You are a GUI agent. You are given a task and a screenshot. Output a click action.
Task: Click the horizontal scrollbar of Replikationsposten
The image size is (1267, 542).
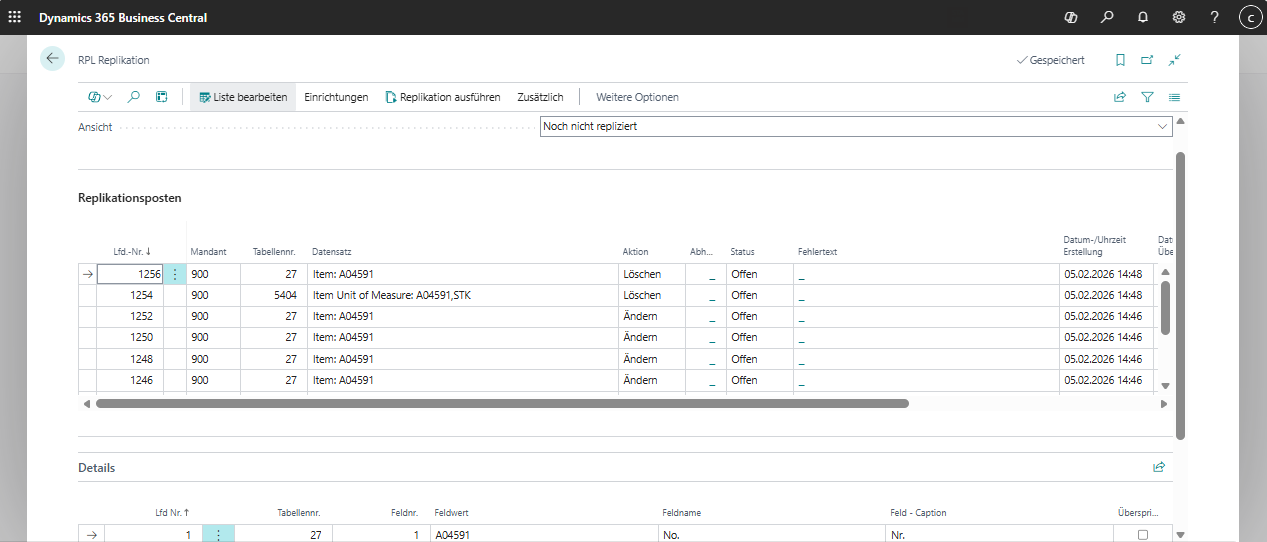(502, 404)
